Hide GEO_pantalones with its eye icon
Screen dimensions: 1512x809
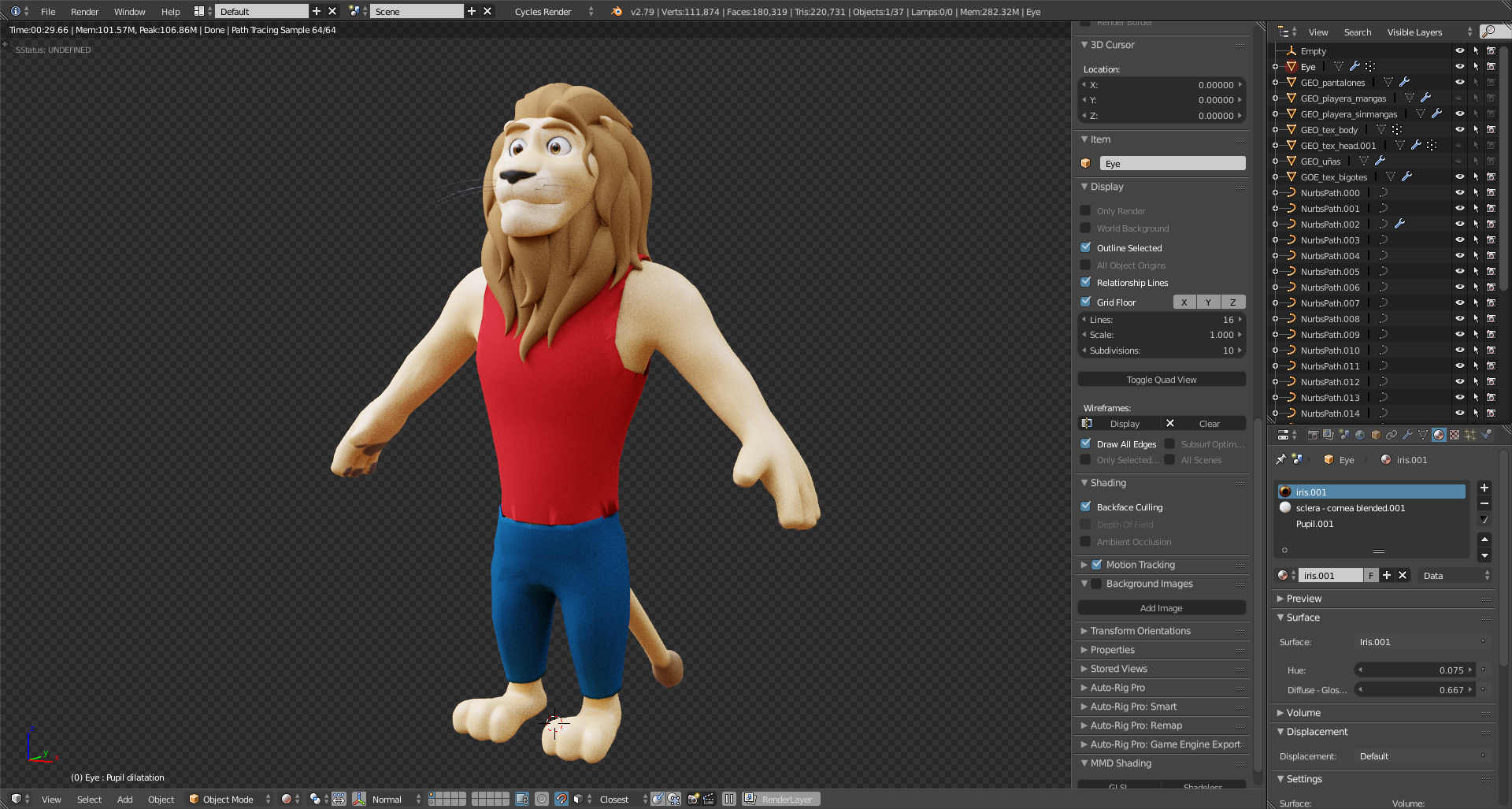pyautogui.click(x=1459, y=82)
